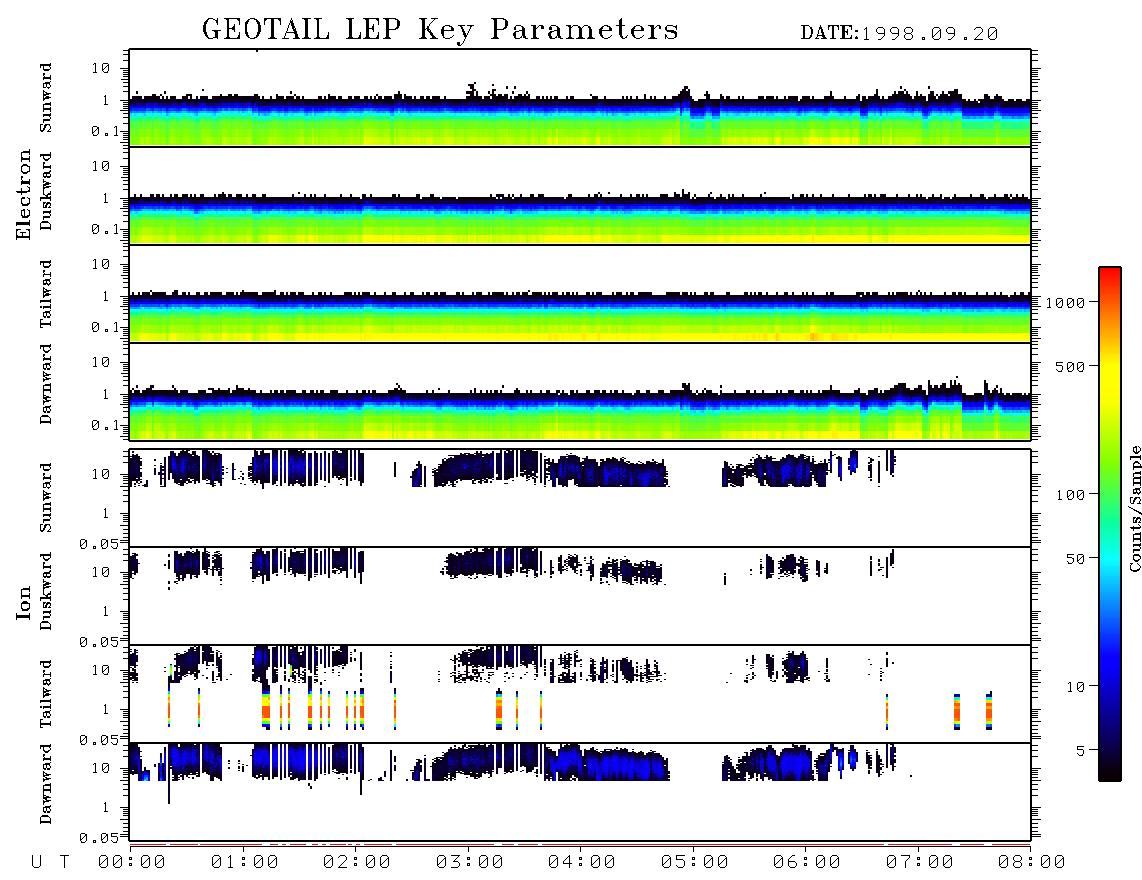This screenshot has width=1142, height=880.
Task: Click the vertical Electron group label
Action: [x=24, y=195]
